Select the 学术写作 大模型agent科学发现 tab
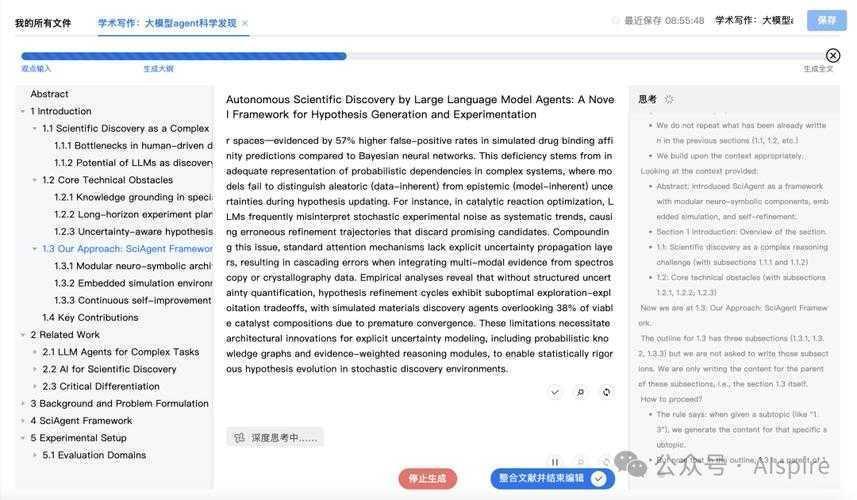This screenshot has width=857, height=500. [166, 23]
